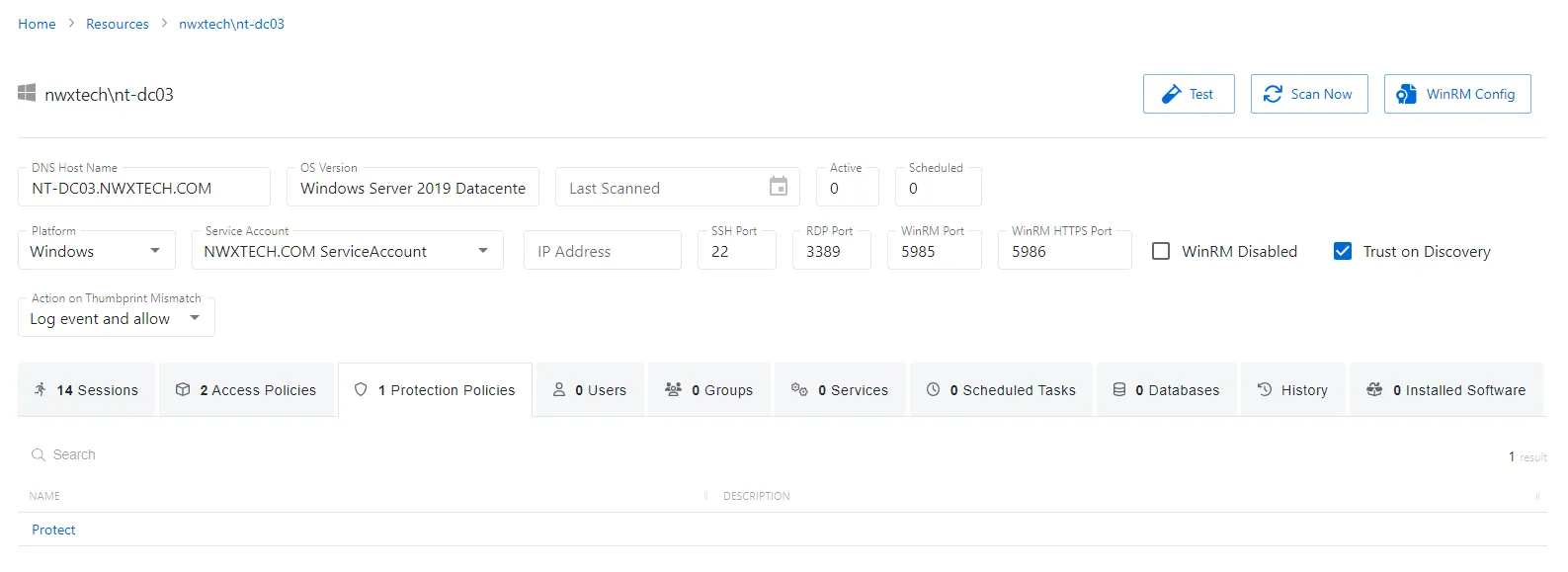
Task: Sort by the NAME column header
Action: click(x=44, y=496)
